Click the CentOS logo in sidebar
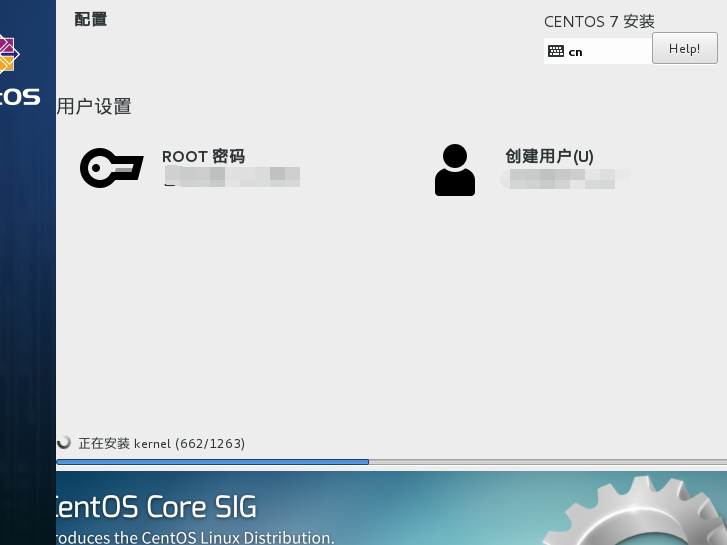This screenshot has height=545, width=727. click(8, 55)
